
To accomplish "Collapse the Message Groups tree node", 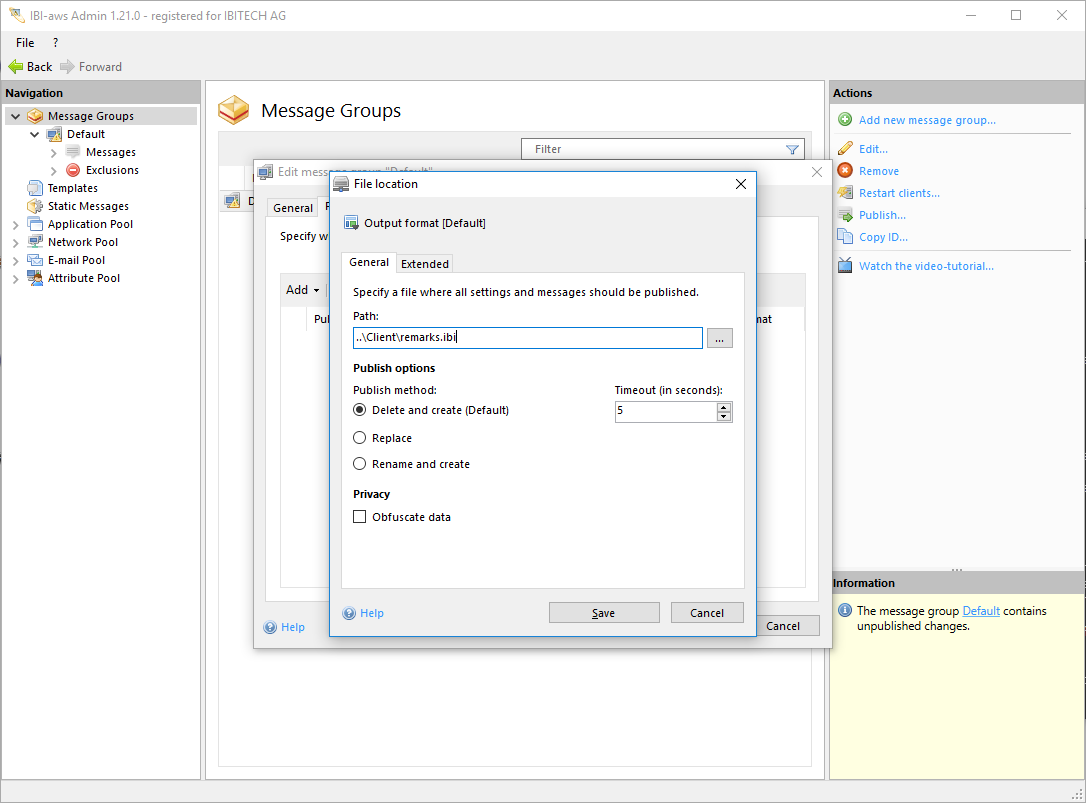I will pos(15,117).
